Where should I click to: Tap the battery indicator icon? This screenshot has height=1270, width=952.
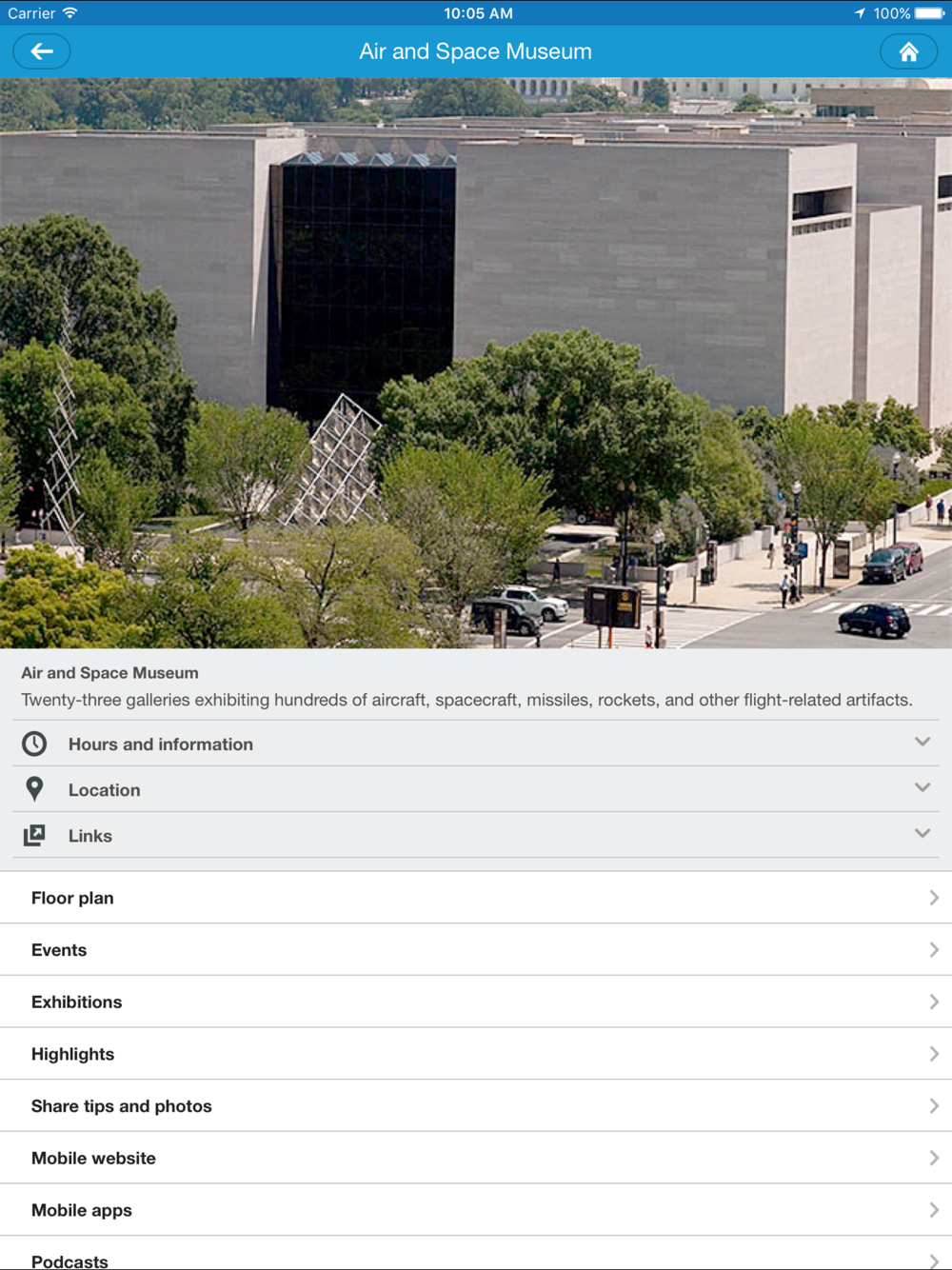pos(930,13)
